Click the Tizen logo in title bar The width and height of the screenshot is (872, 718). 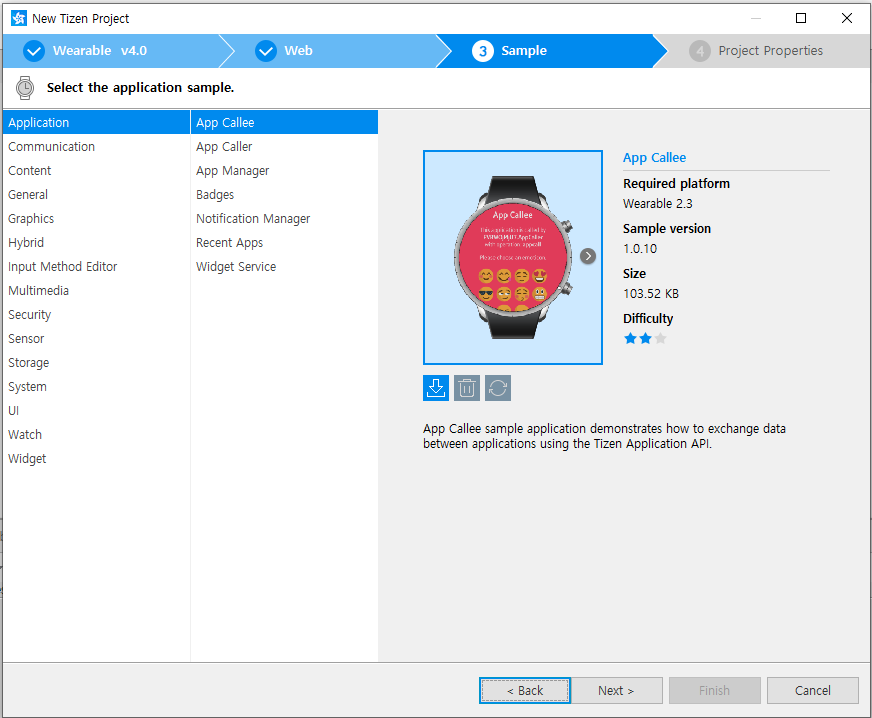(18, 18)
